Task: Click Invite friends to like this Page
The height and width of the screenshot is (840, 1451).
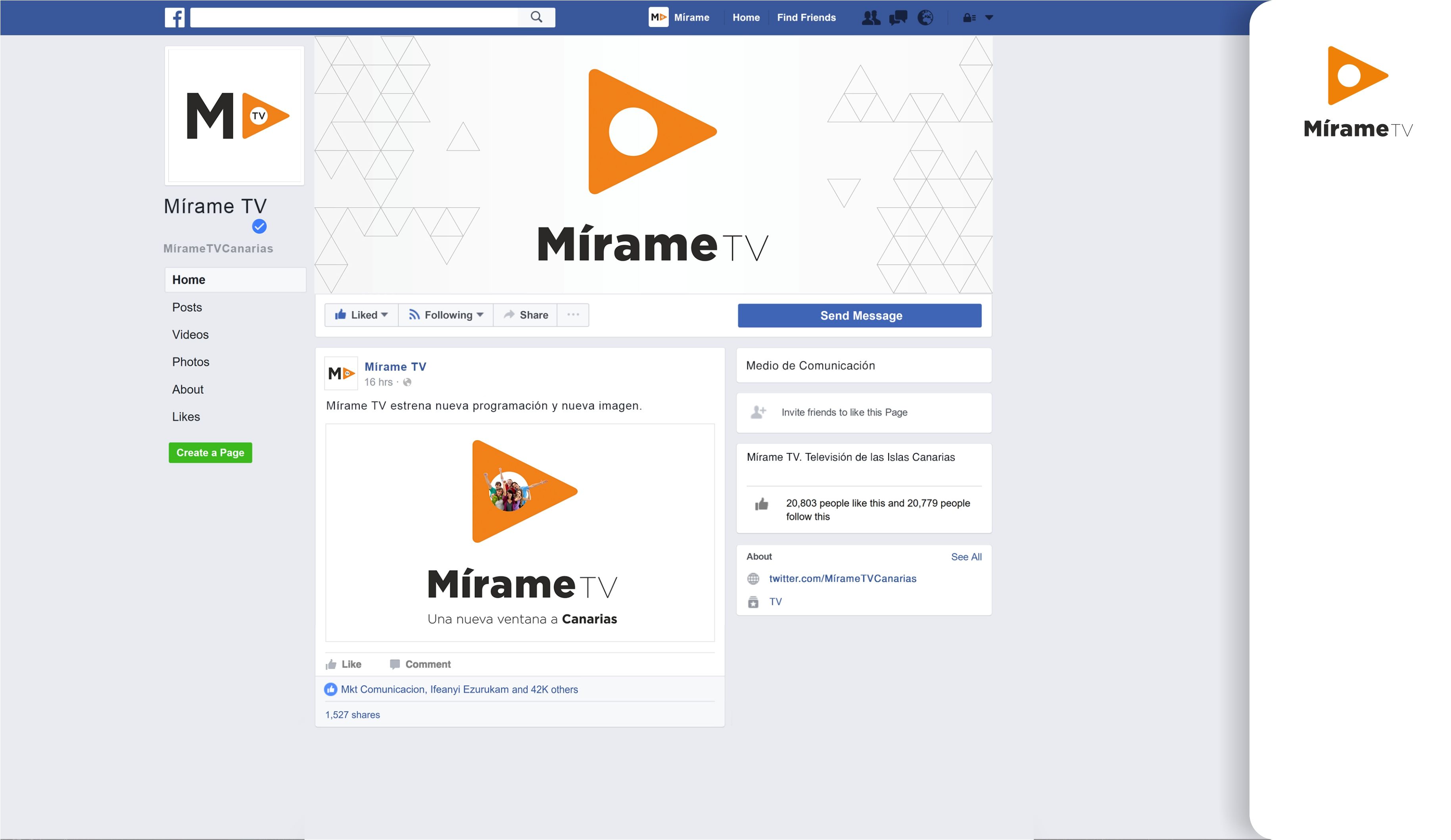Action: tap(844, 412)
